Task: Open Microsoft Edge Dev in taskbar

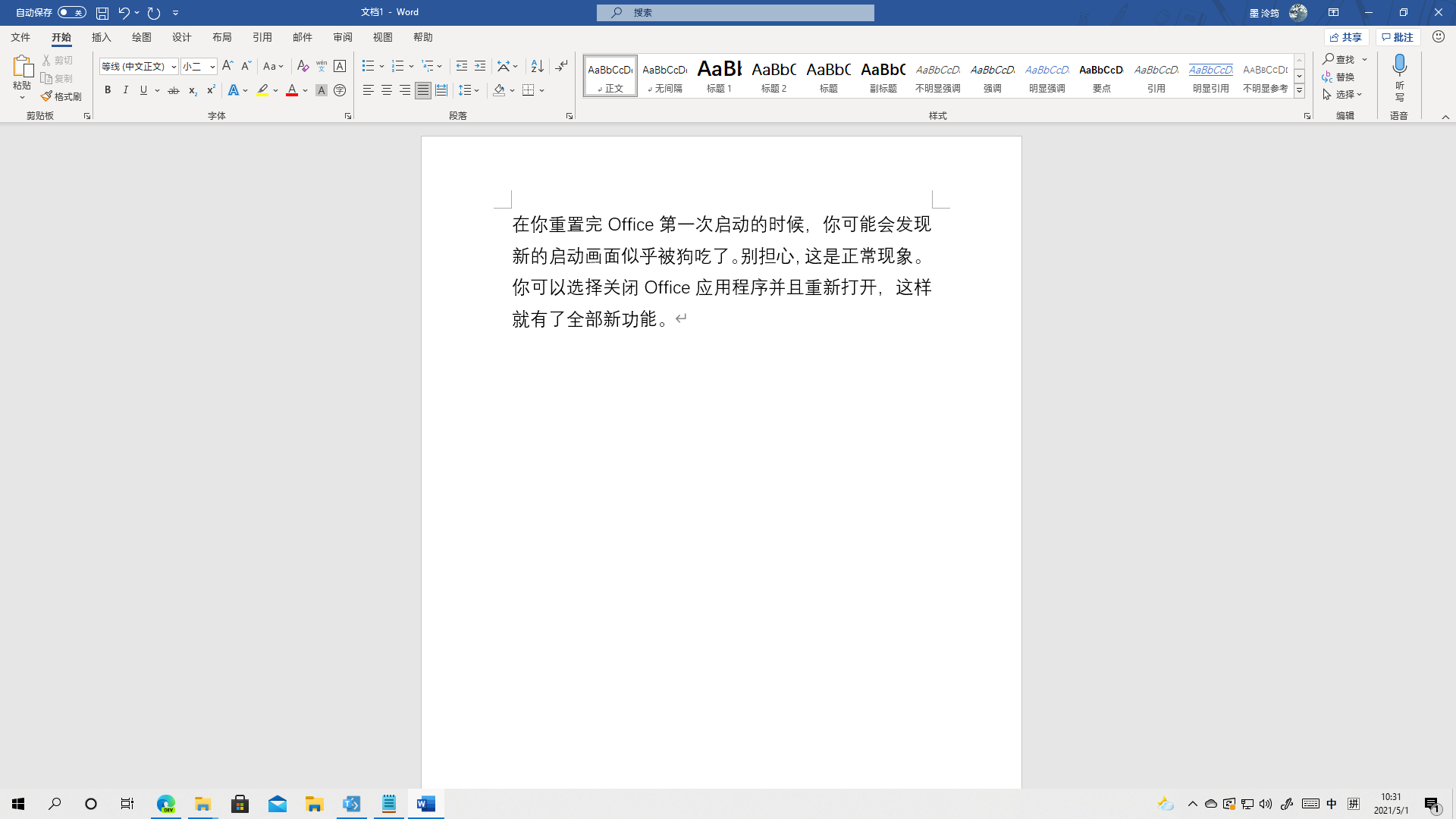Action: pos(166,804)
